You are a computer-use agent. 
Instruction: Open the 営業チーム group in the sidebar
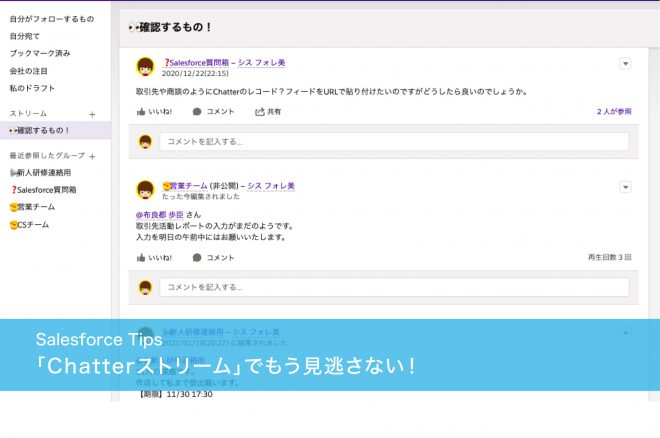click(32, 207)
